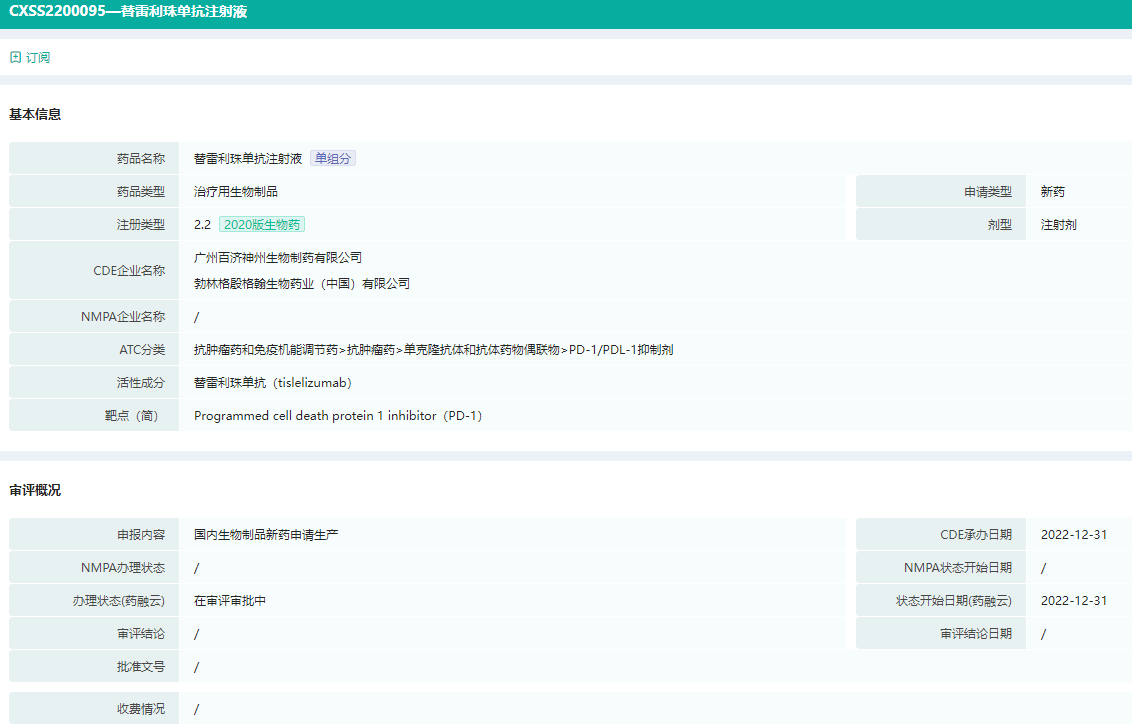Select active ingredient 替雷利珠单抗（tislelizumab）
1132x724 pixels.
273,383
